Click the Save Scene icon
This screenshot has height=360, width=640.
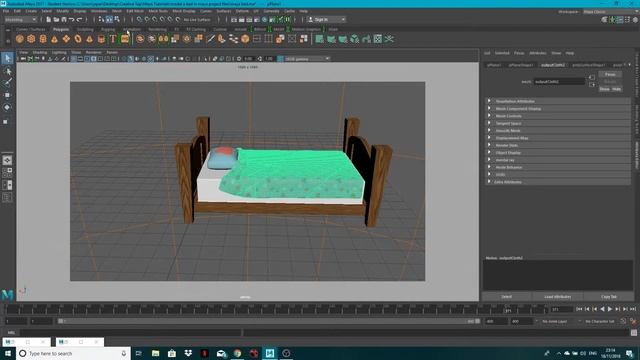pos(64,19)
